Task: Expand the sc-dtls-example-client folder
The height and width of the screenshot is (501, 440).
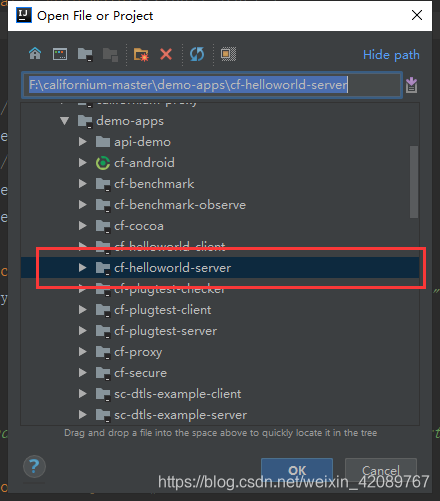Action: (83, 394)
